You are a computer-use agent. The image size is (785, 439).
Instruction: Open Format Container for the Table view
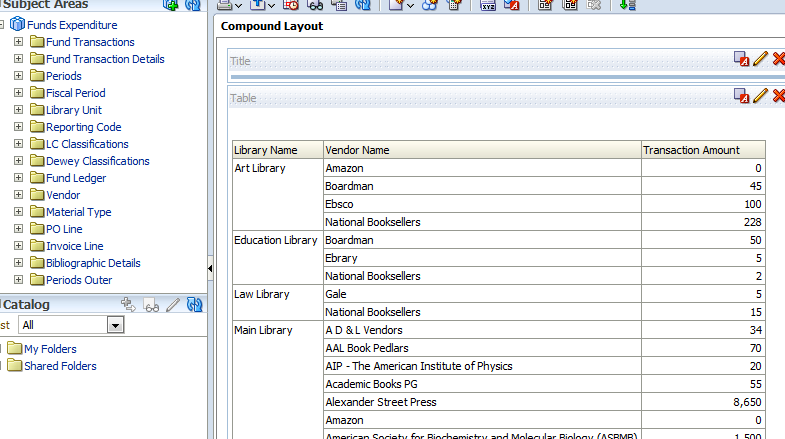click(742, 96)
